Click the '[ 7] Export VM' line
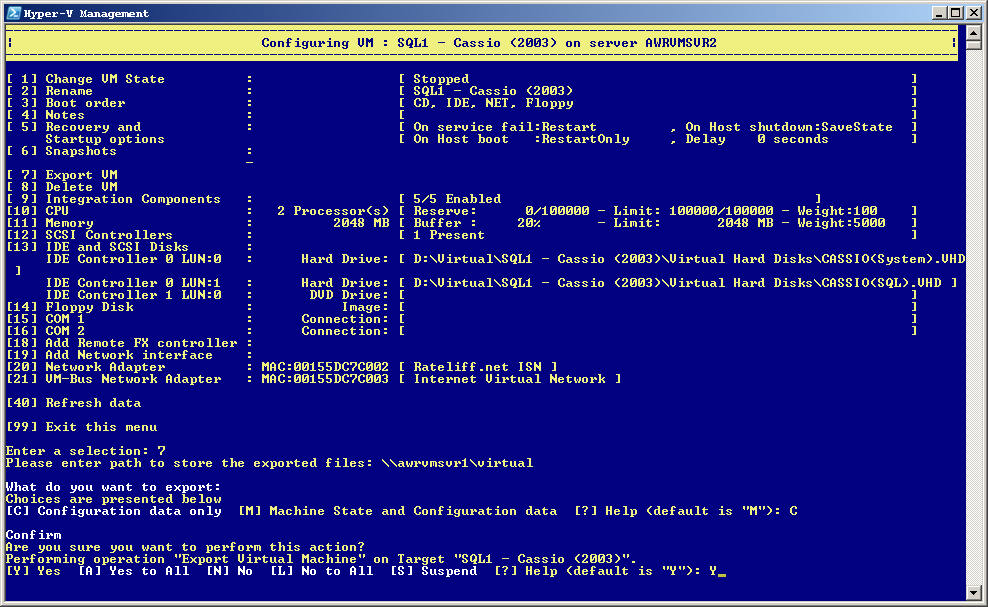The width and height of the screenshot is (988, 607). (62, 175)
